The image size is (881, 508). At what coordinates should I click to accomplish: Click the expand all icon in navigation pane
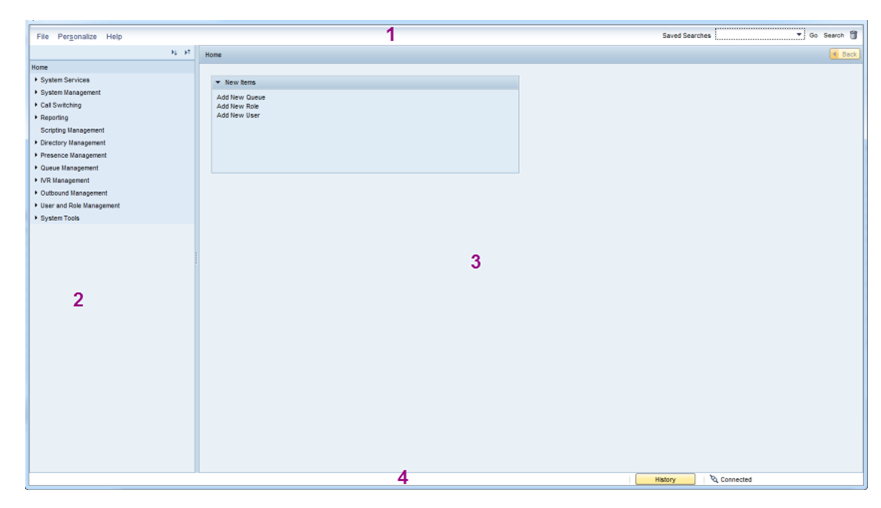[174, 53]
